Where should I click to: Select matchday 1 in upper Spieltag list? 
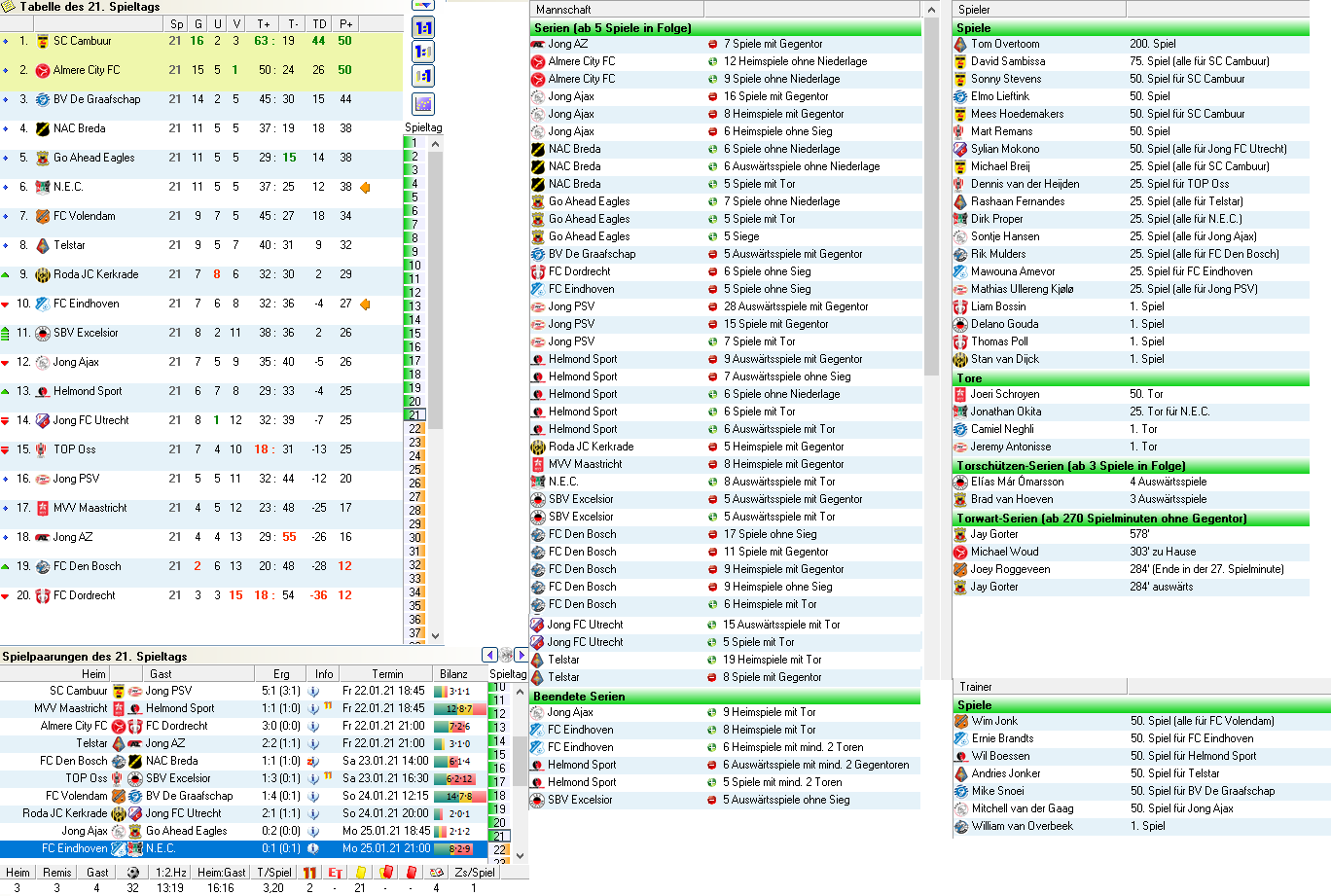414,142
